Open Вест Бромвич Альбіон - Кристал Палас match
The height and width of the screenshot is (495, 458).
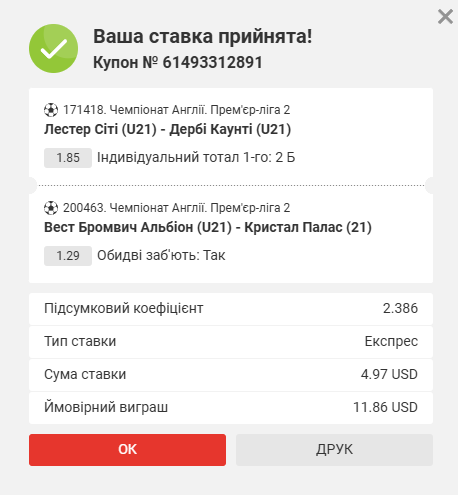(x=208, y=227)
